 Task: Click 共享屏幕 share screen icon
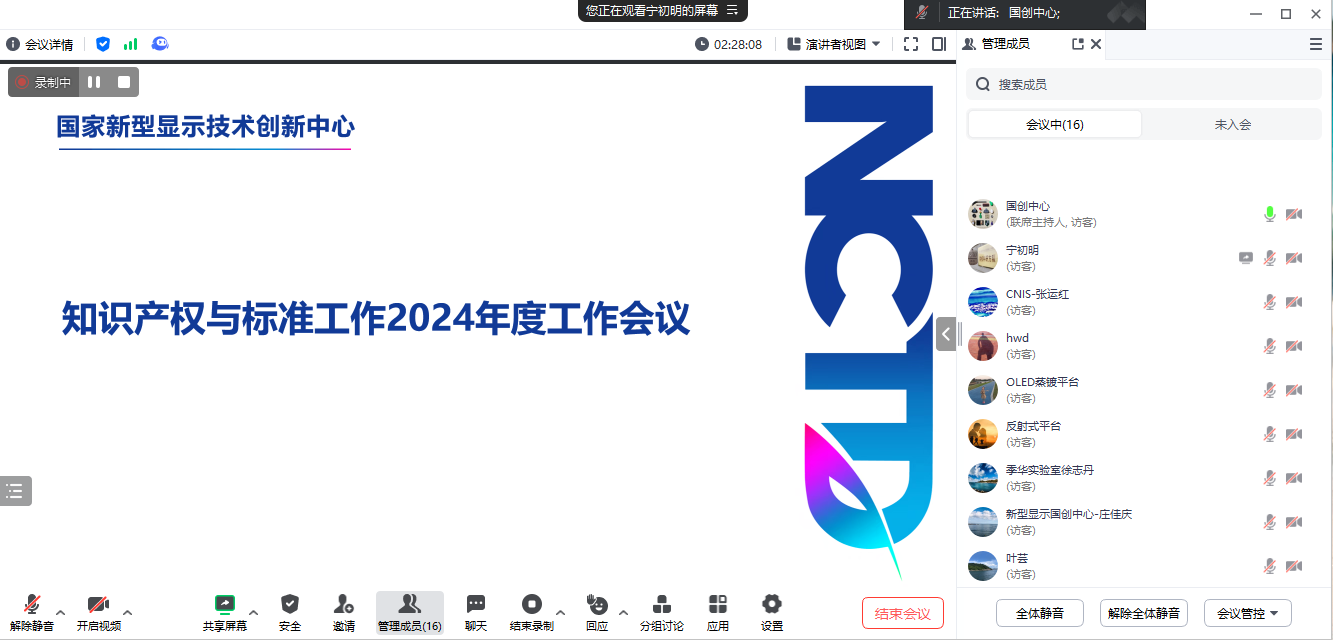(x=225, y=612)
